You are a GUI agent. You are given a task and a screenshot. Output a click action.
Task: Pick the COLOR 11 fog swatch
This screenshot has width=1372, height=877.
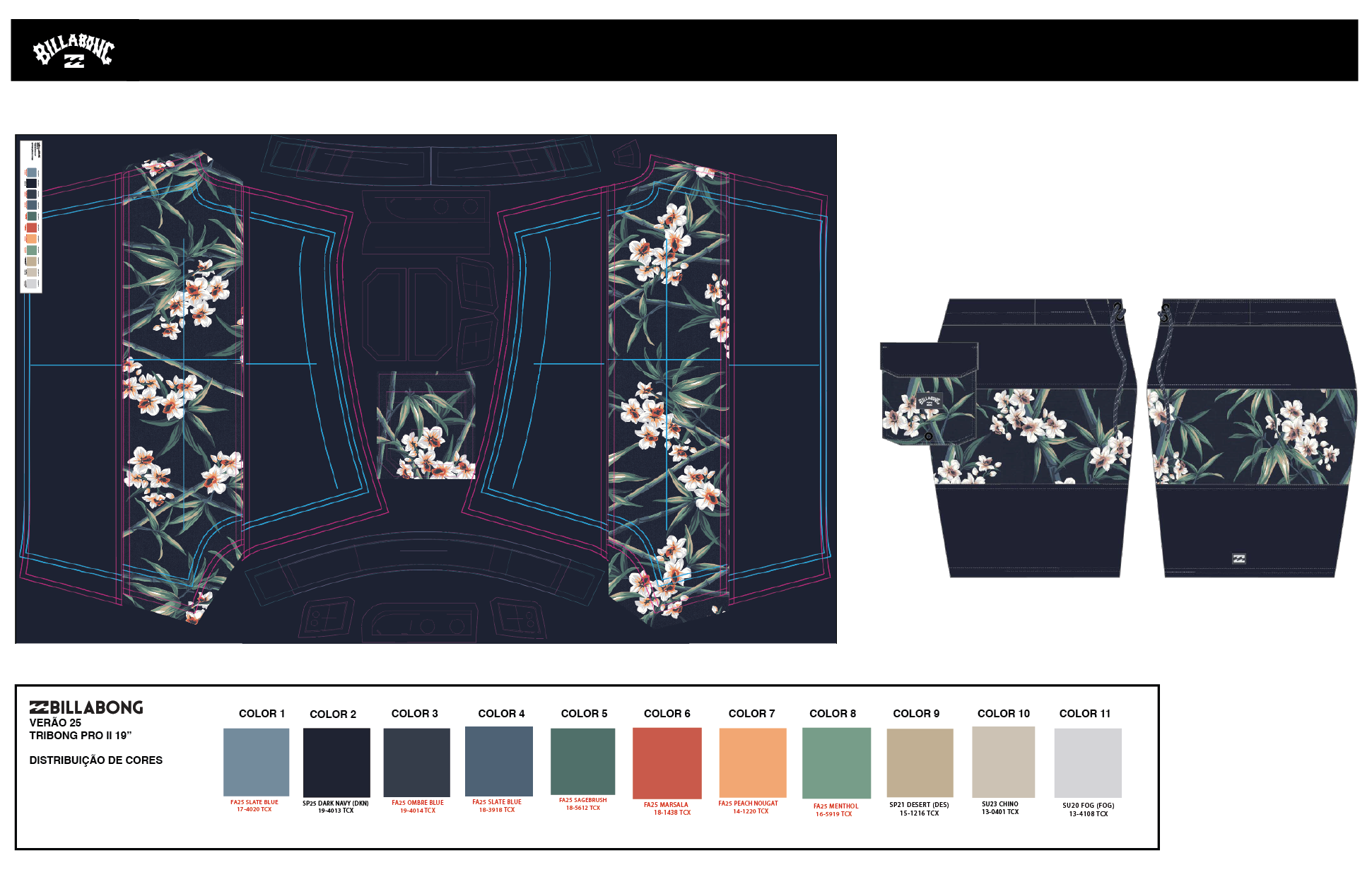[x=1088, y=763]
